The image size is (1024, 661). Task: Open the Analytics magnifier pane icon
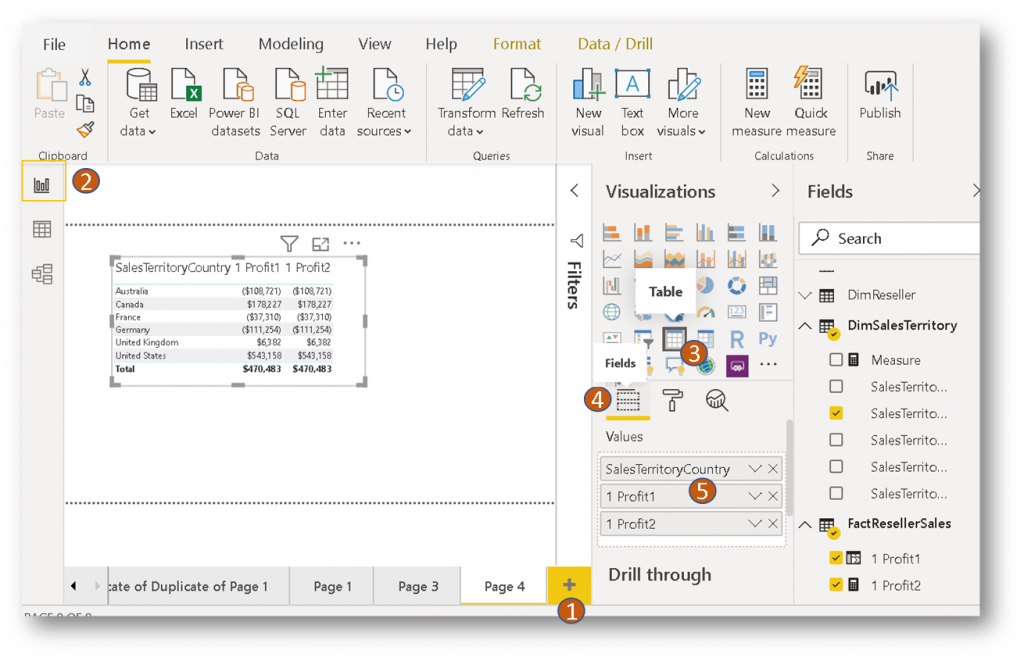click(x=716, y=401)
